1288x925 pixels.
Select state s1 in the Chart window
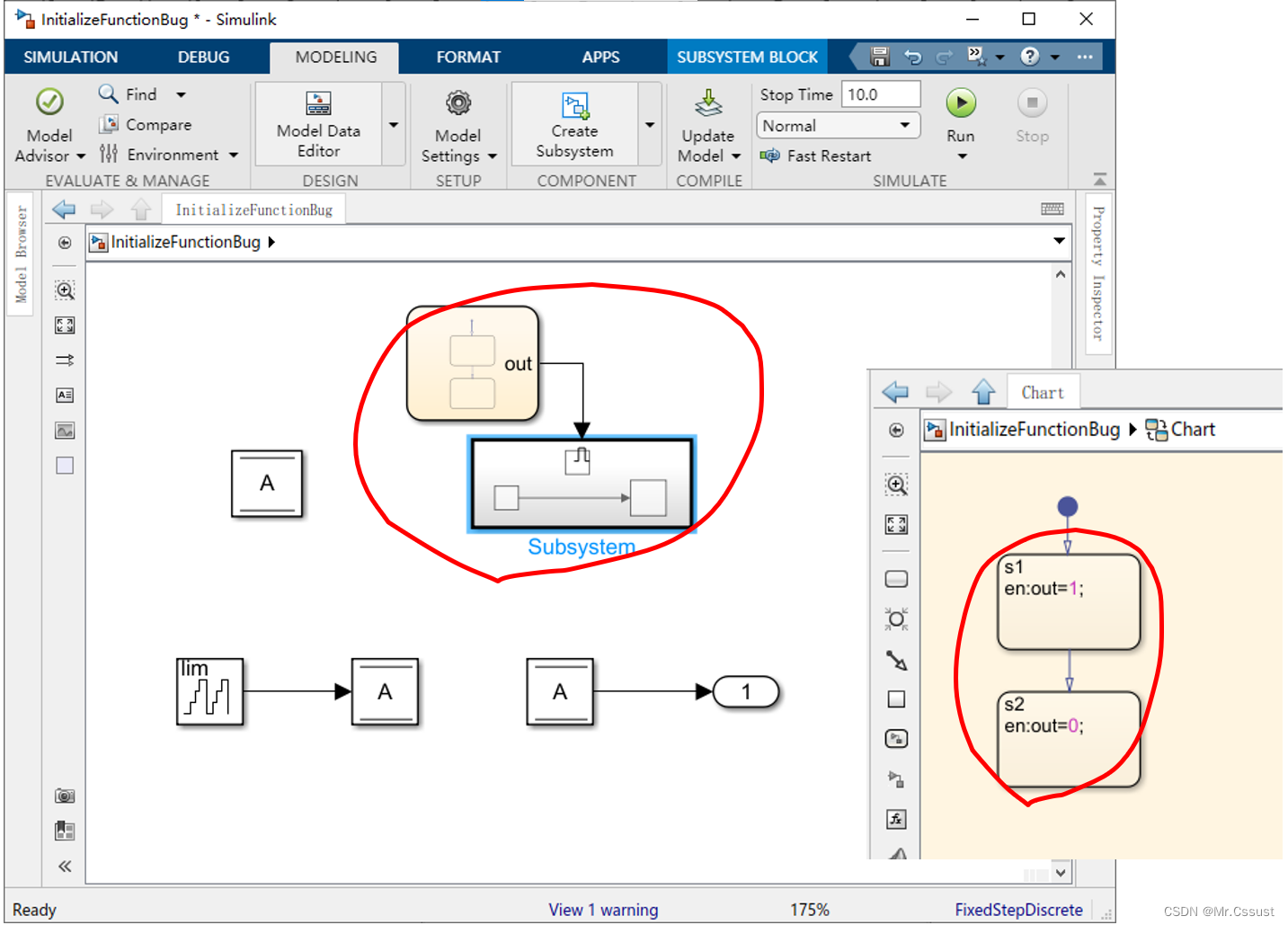tap(1069, 602)
